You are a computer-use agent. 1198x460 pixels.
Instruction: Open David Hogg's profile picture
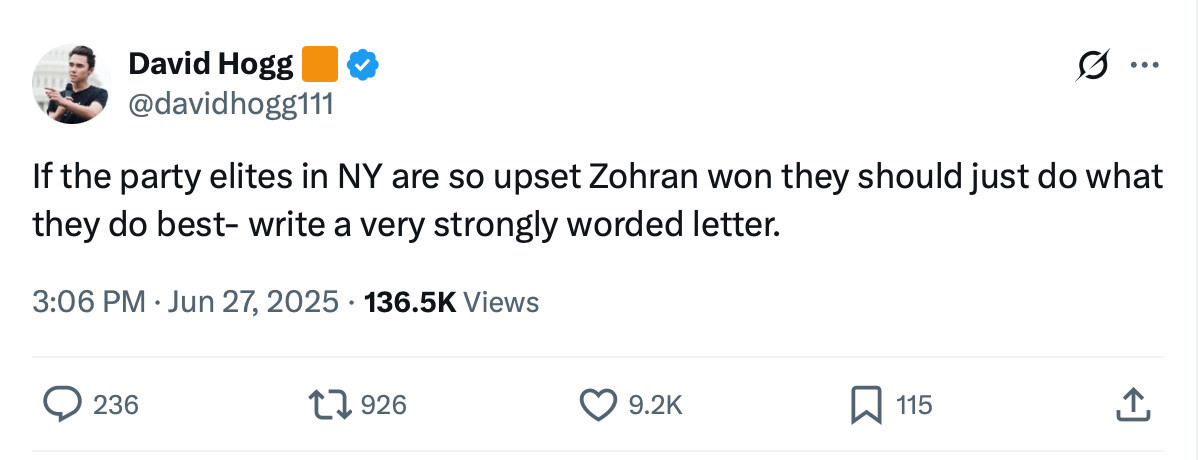tap(71, 83)
